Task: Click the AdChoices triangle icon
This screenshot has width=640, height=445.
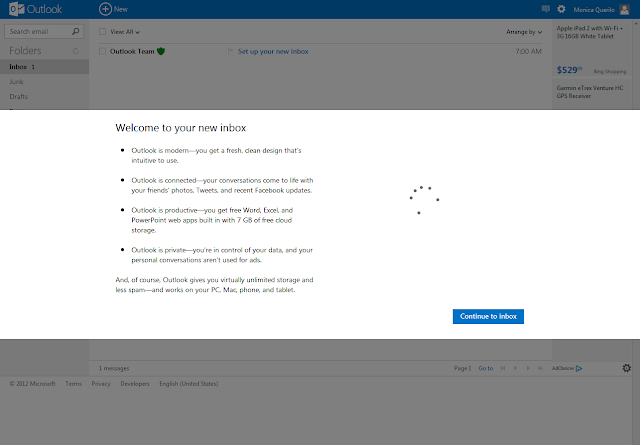Action: (x=579, y=368)
